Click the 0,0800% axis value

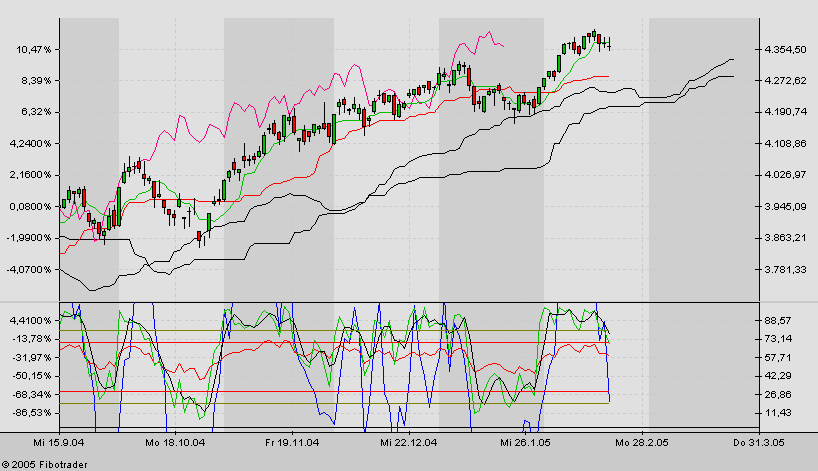tap(31, 207)
